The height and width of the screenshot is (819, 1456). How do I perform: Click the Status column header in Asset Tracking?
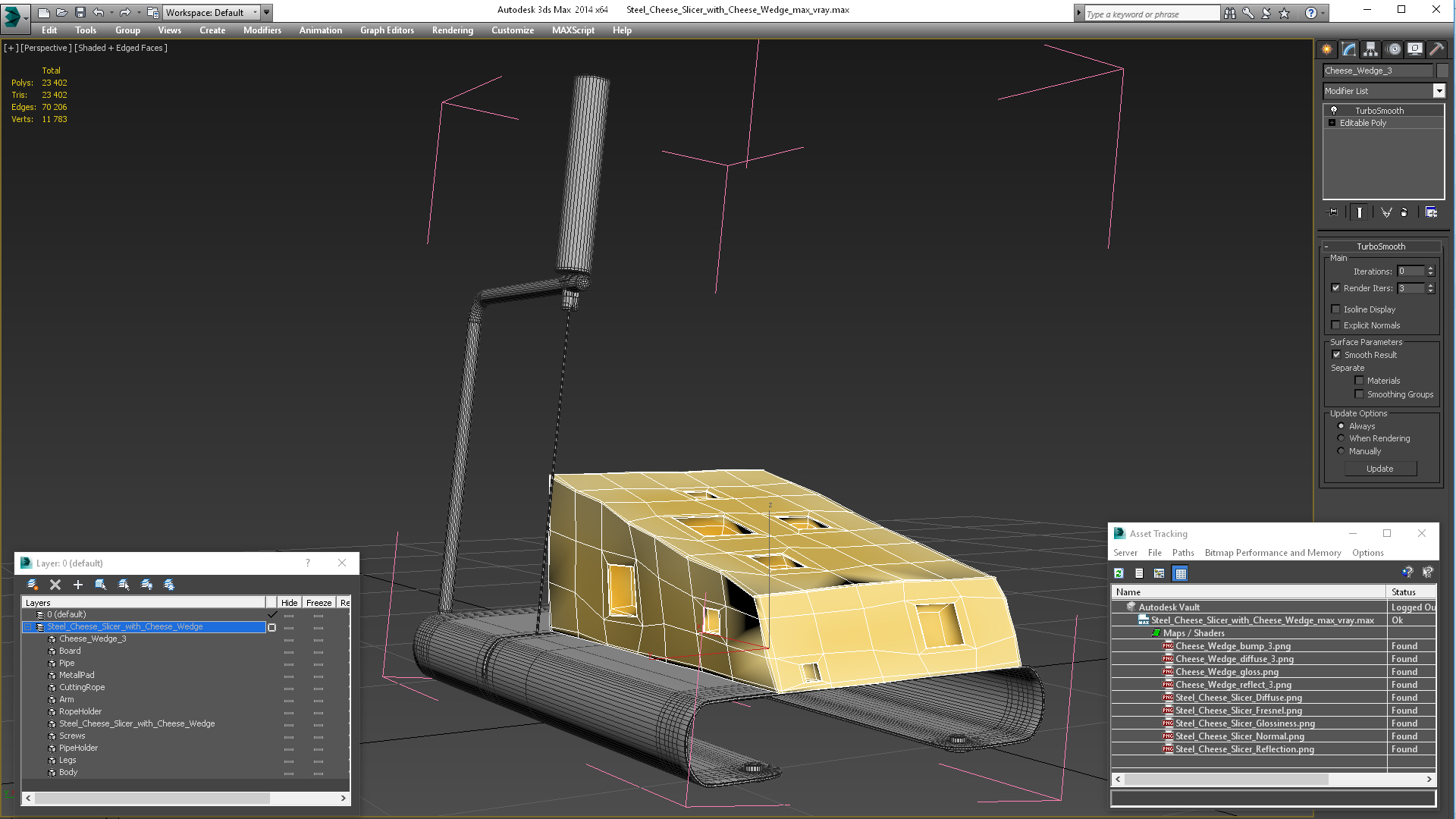(x=1410, y=592)
